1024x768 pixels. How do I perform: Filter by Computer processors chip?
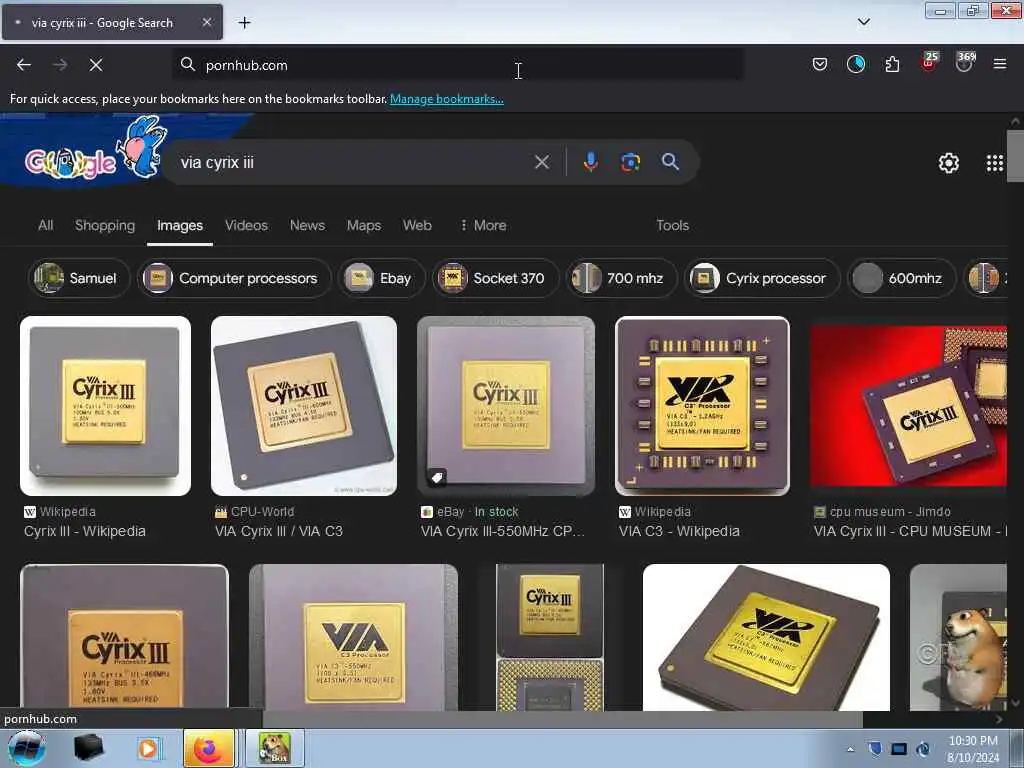click(234, 278)
